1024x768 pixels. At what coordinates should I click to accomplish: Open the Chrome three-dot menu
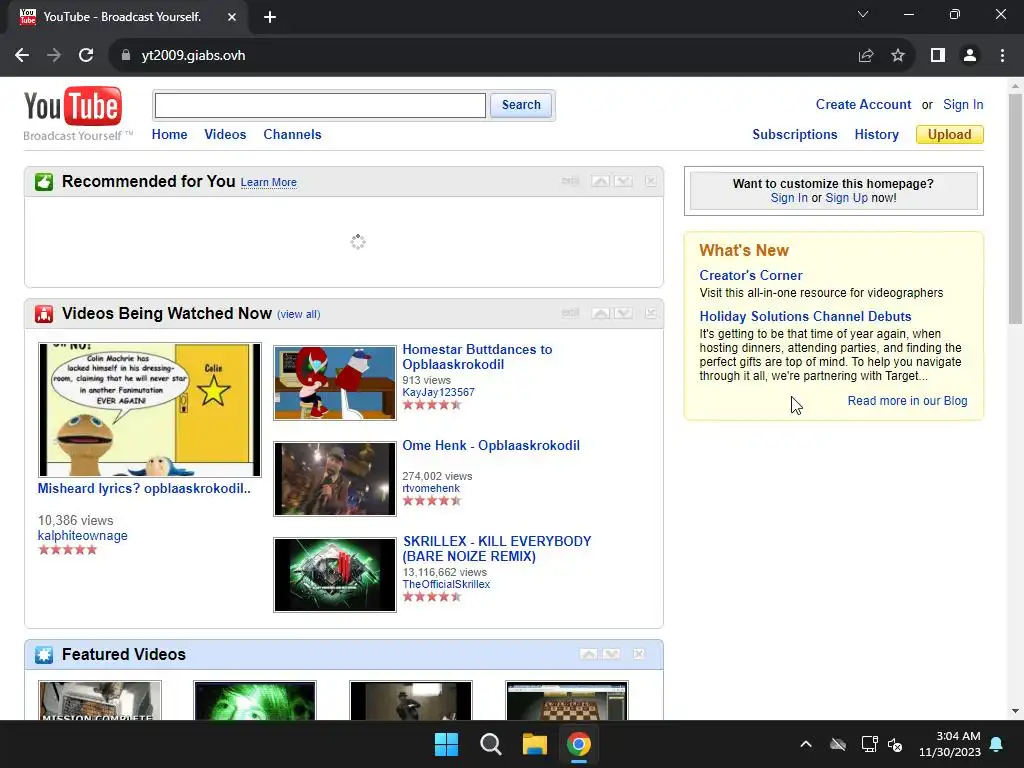(x=1002, y=56)
